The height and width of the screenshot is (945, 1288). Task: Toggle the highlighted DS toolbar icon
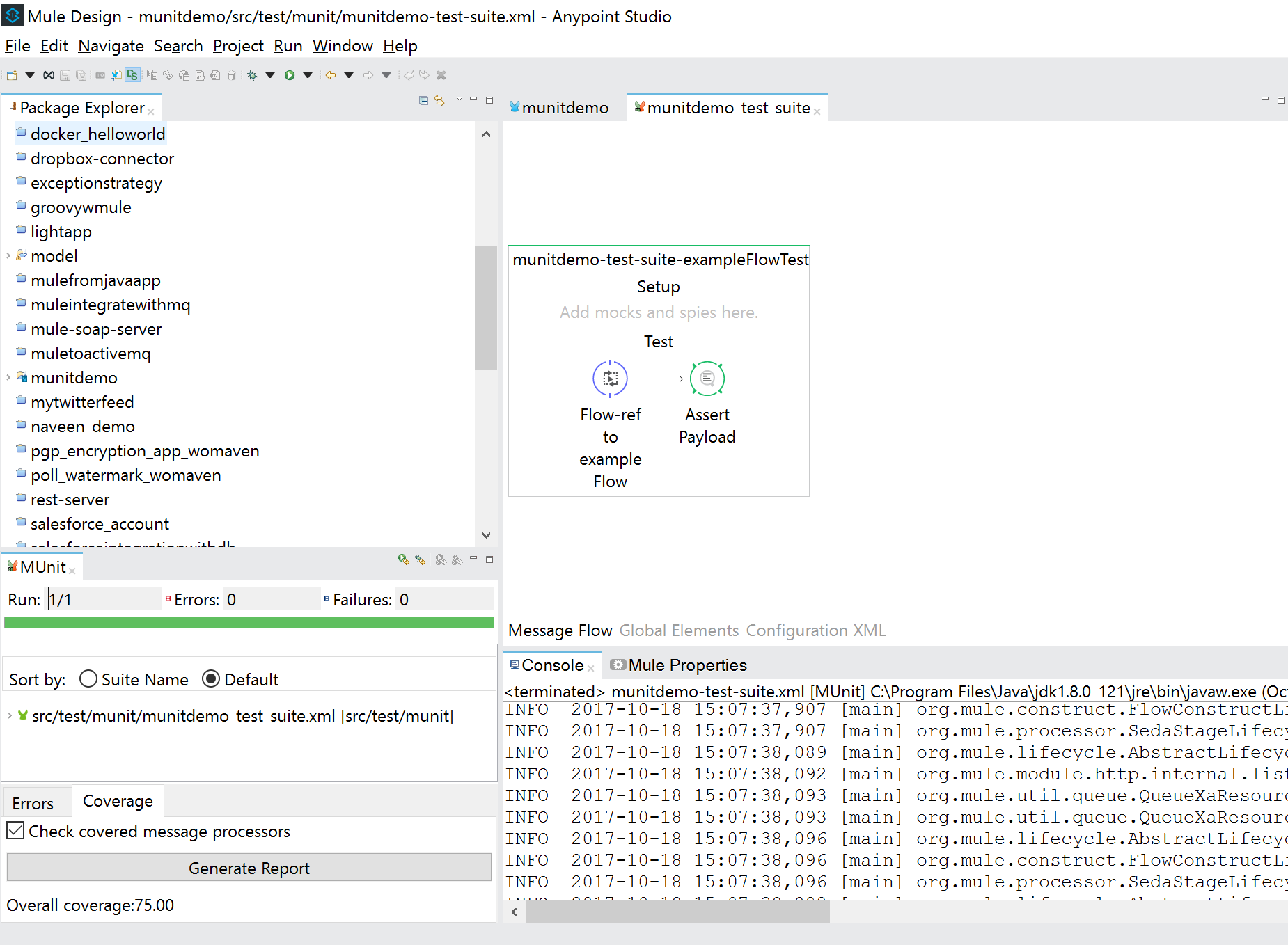132,75
